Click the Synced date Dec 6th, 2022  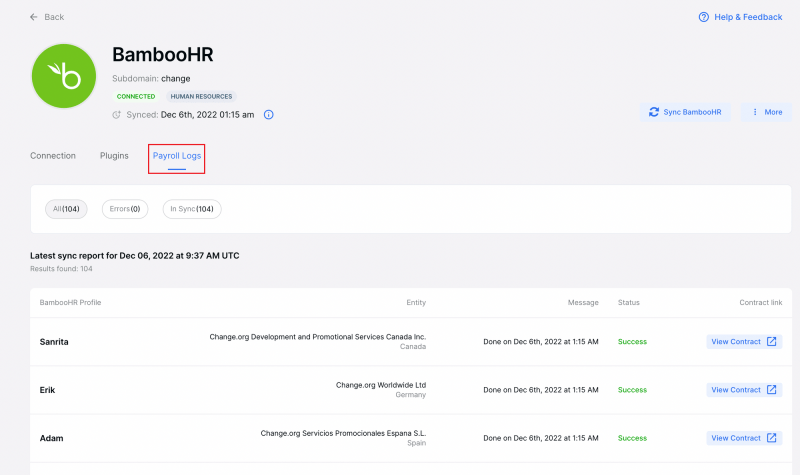pyautogui.click(x=207, y=115)
